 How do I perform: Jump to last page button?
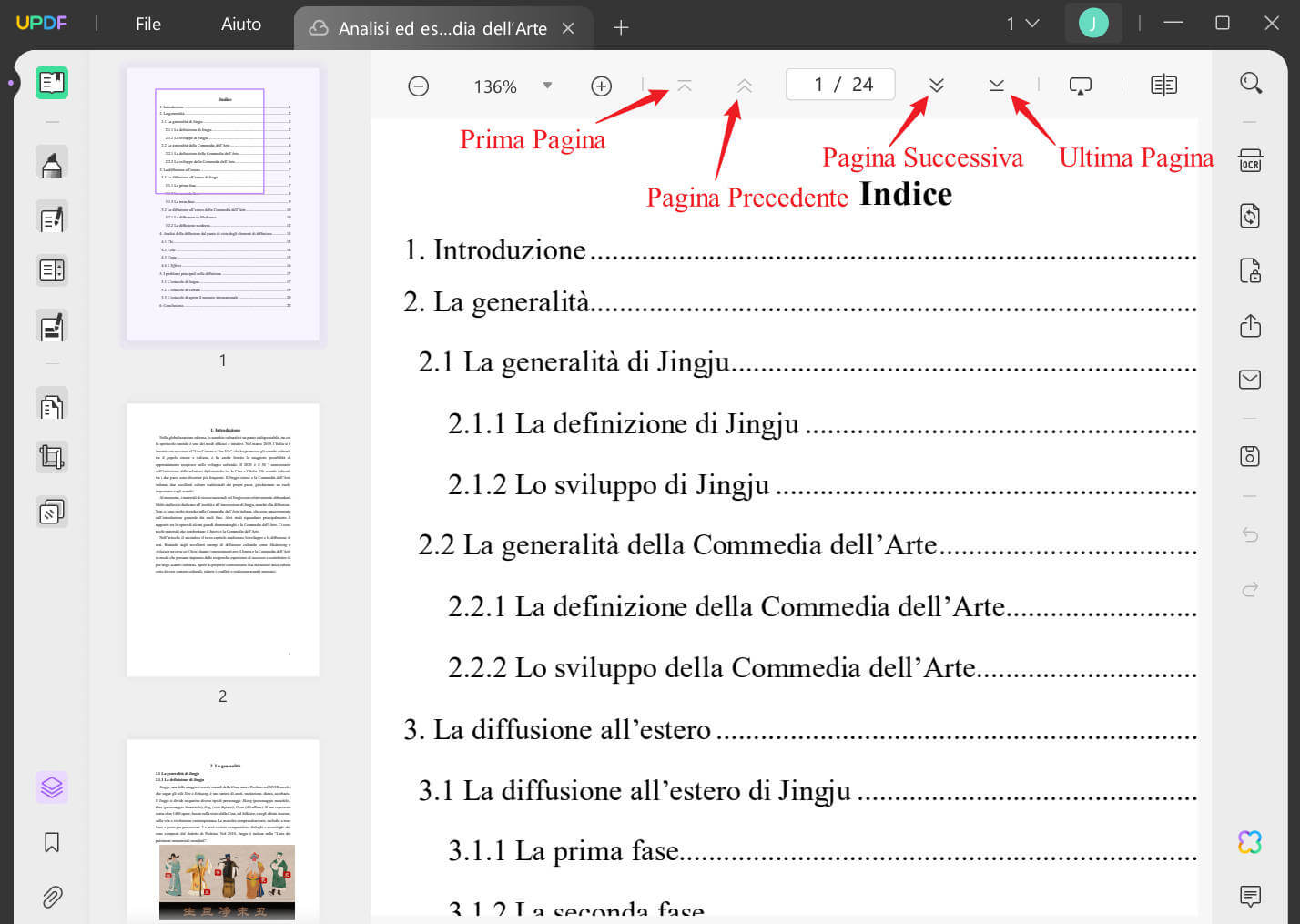[997, 86]
